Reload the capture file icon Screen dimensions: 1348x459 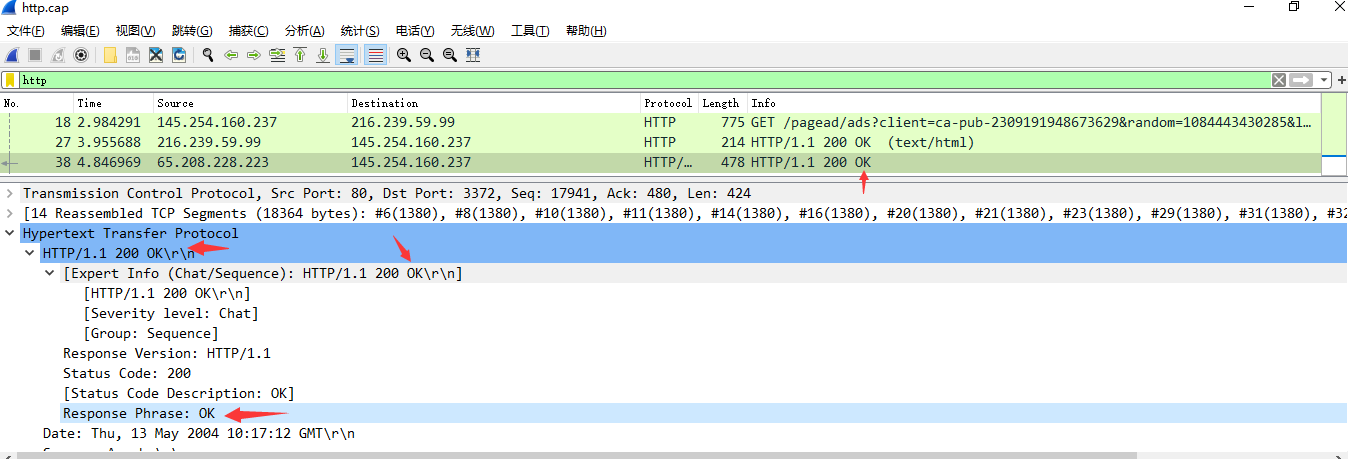click(x=179, y=55)
